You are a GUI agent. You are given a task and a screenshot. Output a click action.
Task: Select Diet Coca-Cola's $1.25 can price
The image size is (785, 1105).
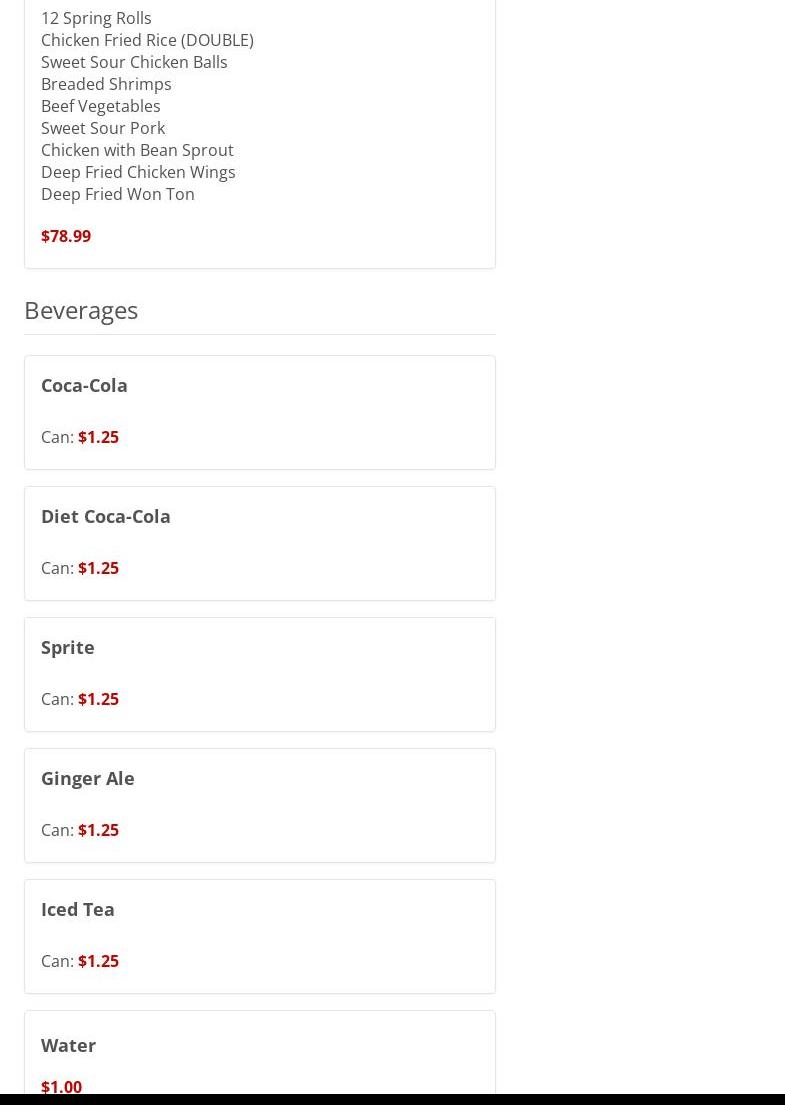(98, 568)
